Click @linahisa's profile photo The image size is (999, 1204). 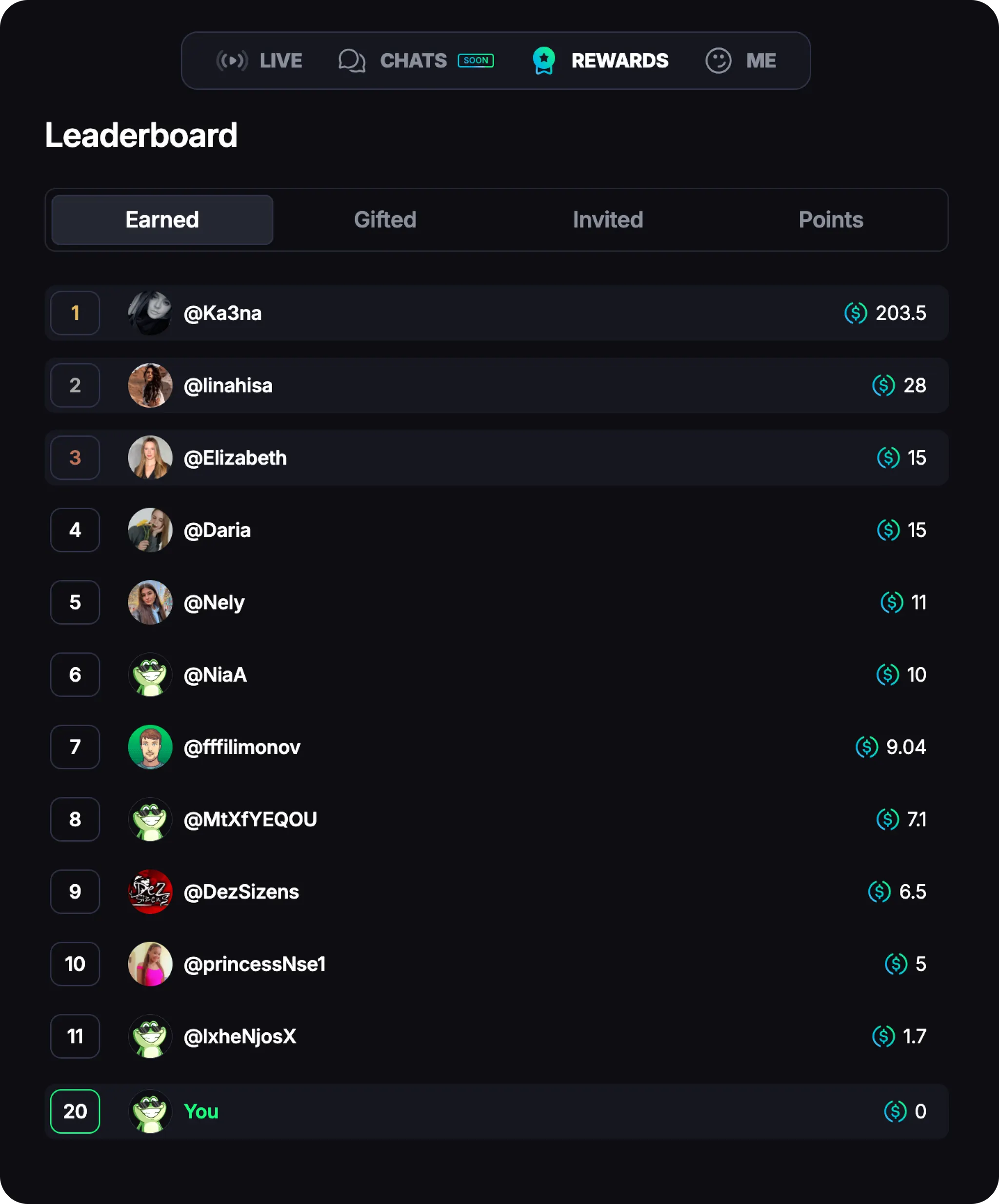(150, 385)
